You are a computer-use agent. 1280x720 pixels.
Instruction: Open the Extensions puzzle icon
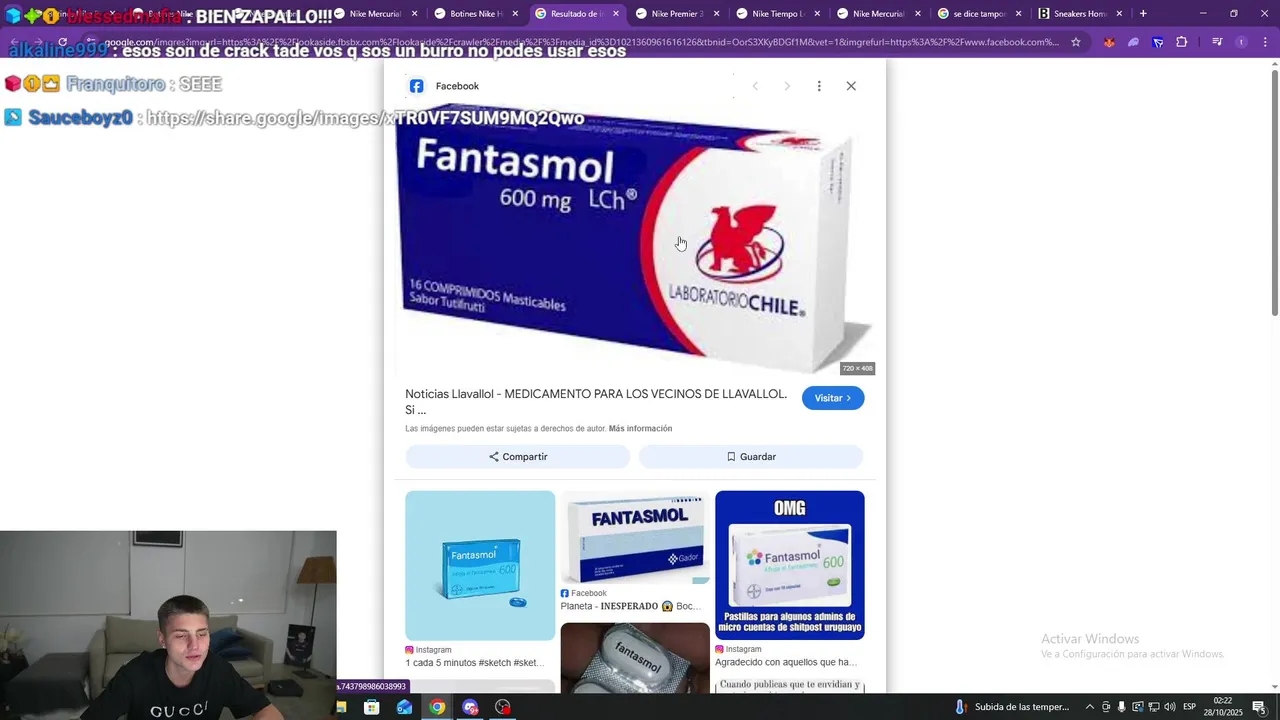pos(1182,42)
